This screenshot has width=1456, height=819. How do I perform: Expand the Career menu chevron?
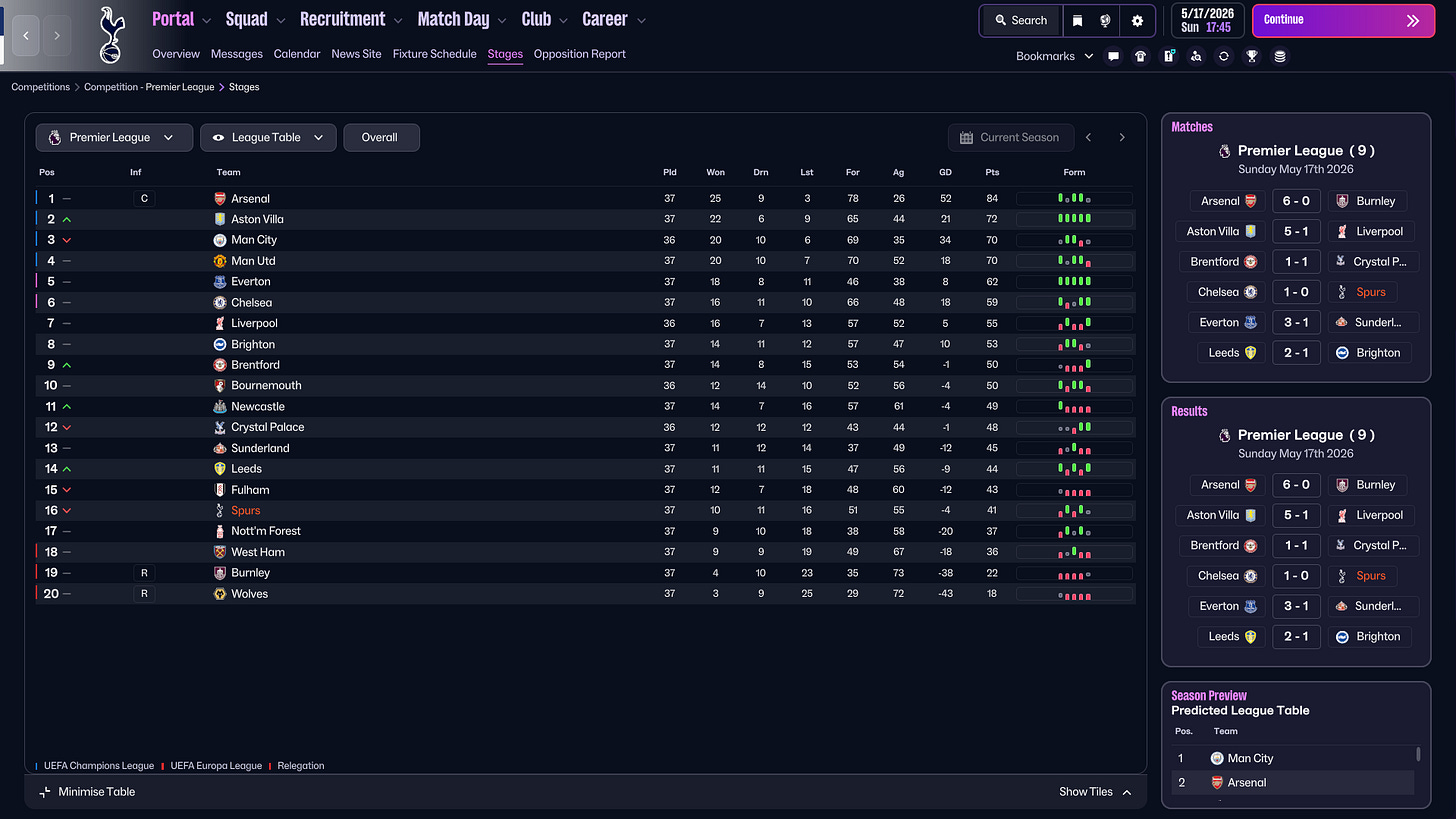click(x=641, y=20)
